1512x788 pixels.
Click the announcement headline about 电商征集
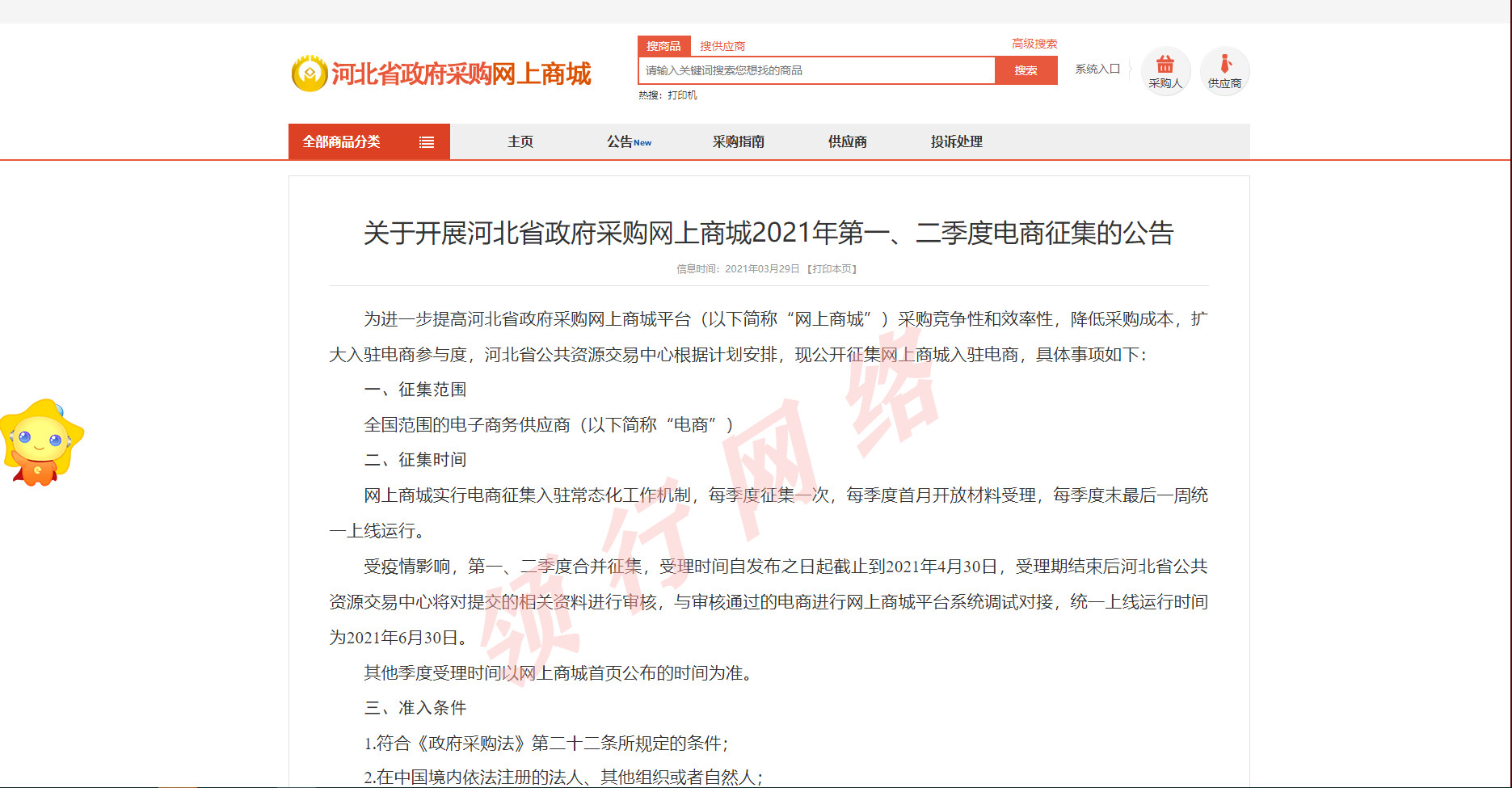click(x=769, y=233)
